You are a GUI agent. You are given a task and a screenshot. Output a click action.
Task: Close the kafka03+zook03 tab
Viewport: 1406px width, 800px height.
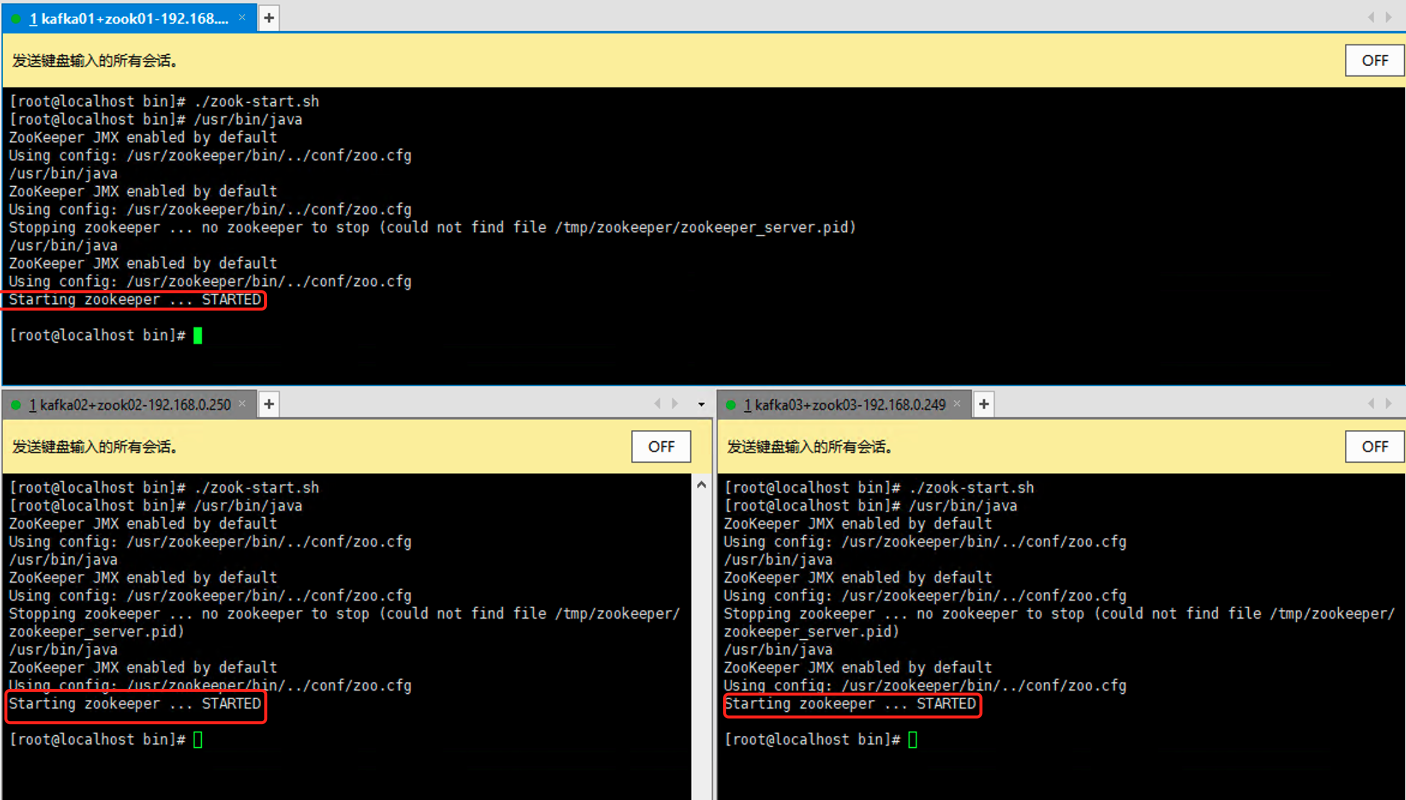pos(957,404)
